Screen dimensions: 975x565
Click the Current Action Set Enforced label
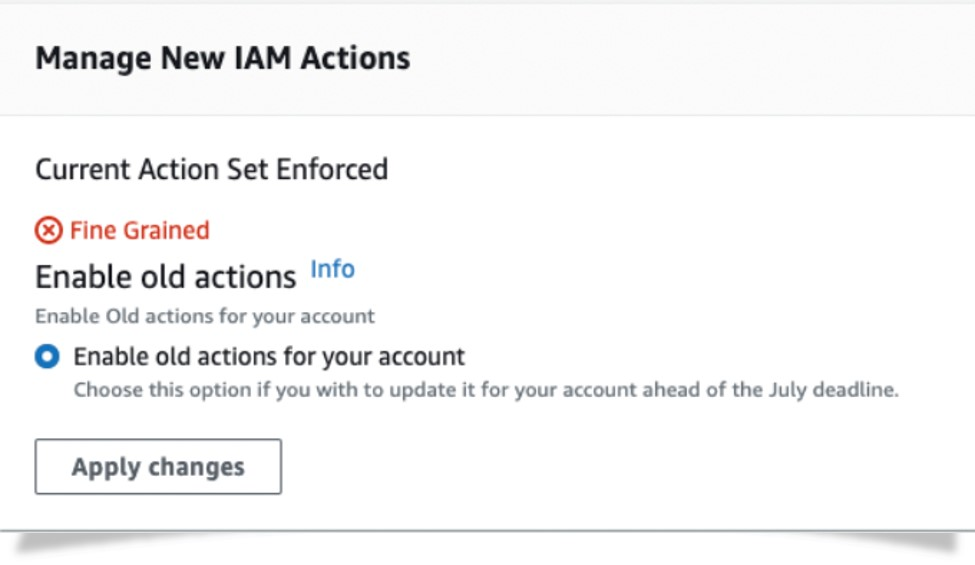pyautogui.click(x=211, y=169)
